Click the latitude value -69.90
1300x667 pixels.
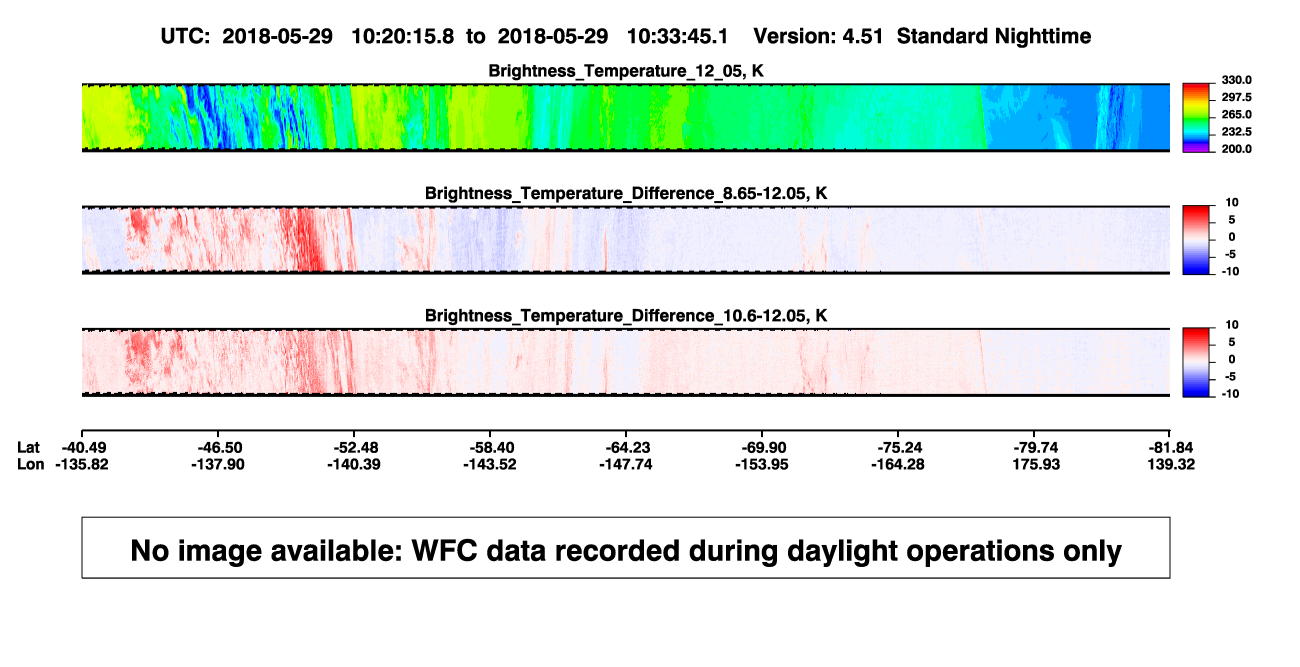(x=762, y=447)
